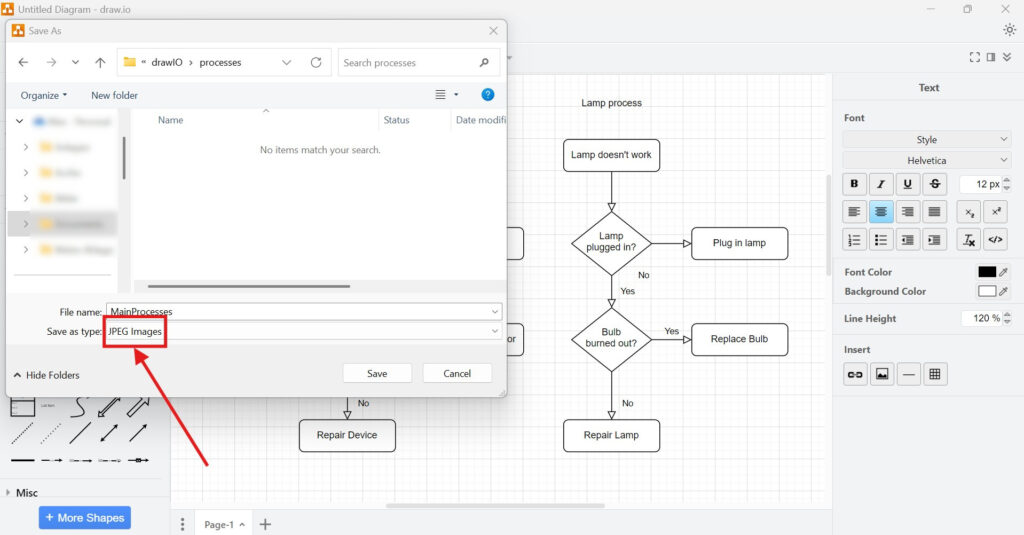Viewport: 1024px width, 535px height.
Task: Open the Organize menu
Action: point(44,95)
